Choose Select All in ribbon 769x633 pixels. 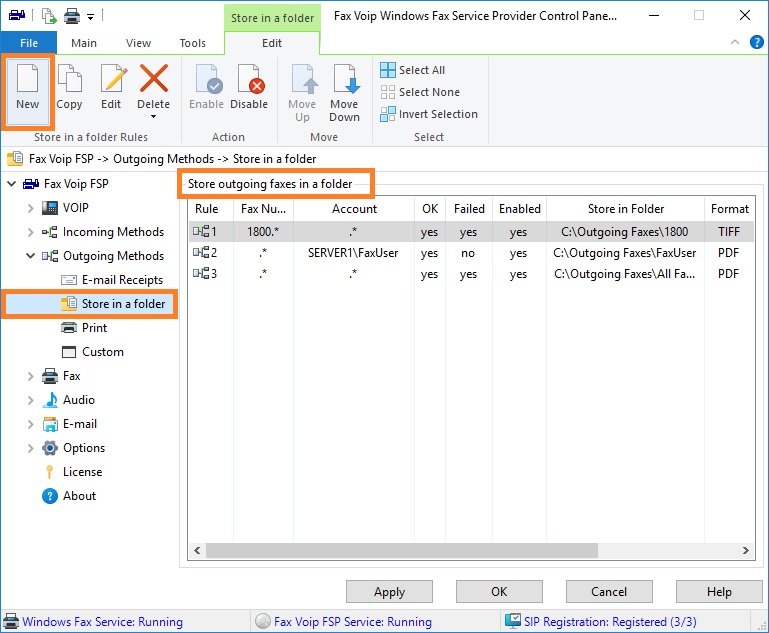412,70
